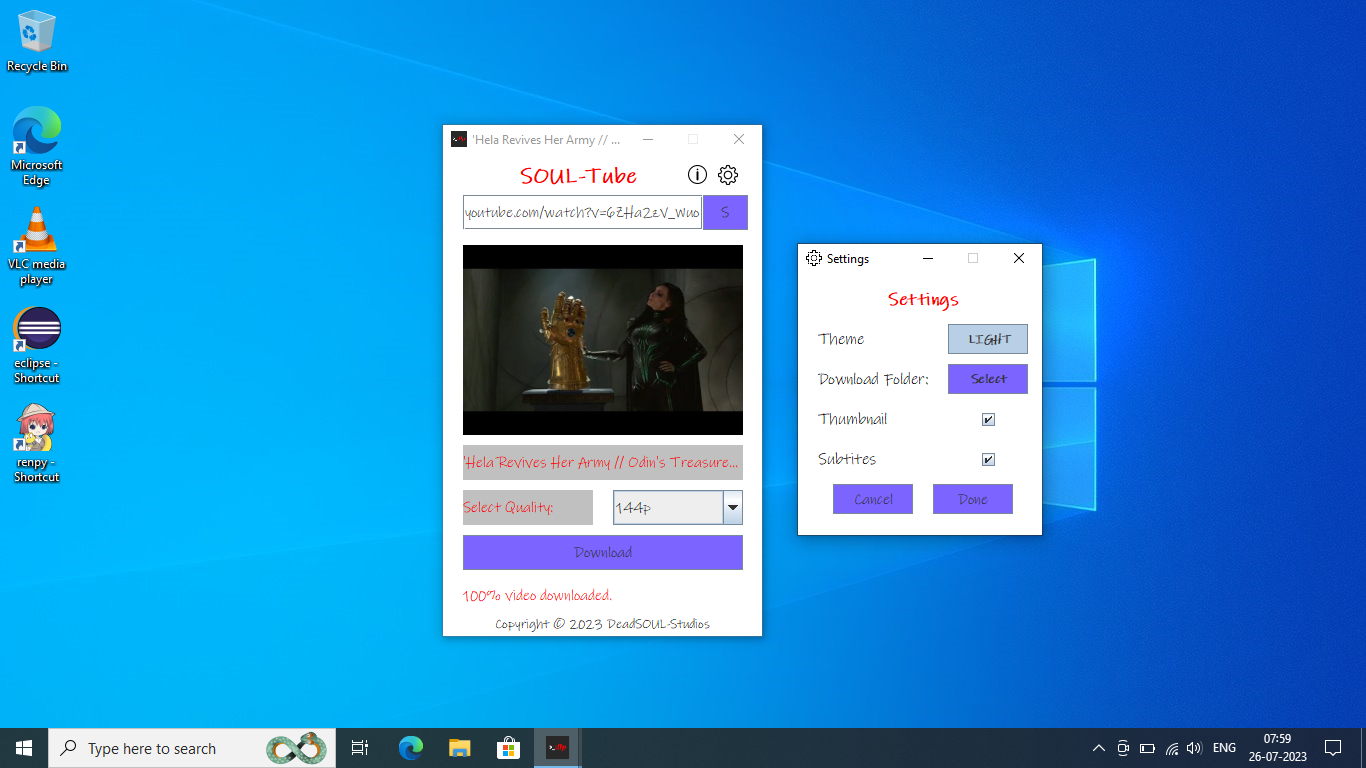Screen dimensions: 1366x768
Task: Click the red Settings heading text
Action: point(923,299)
